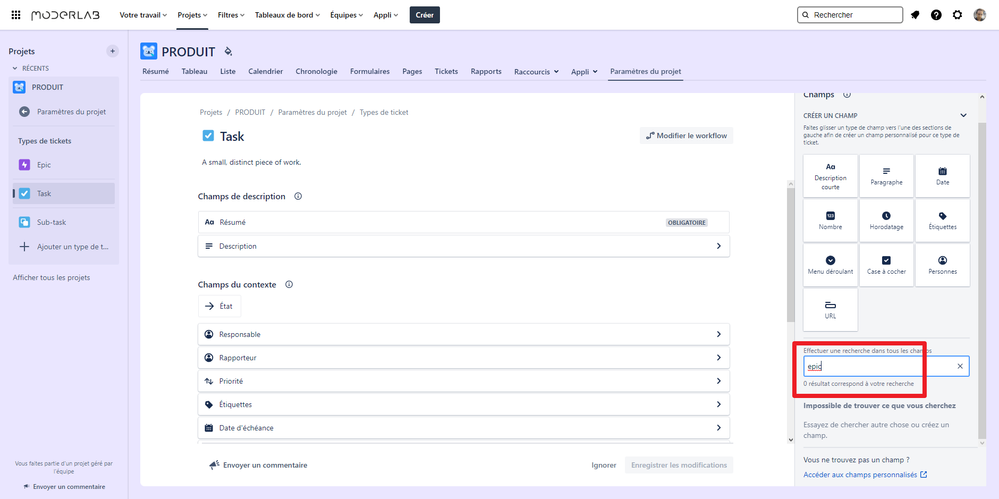
Task: Select the Horodatage field type
Action: point(886,221)
